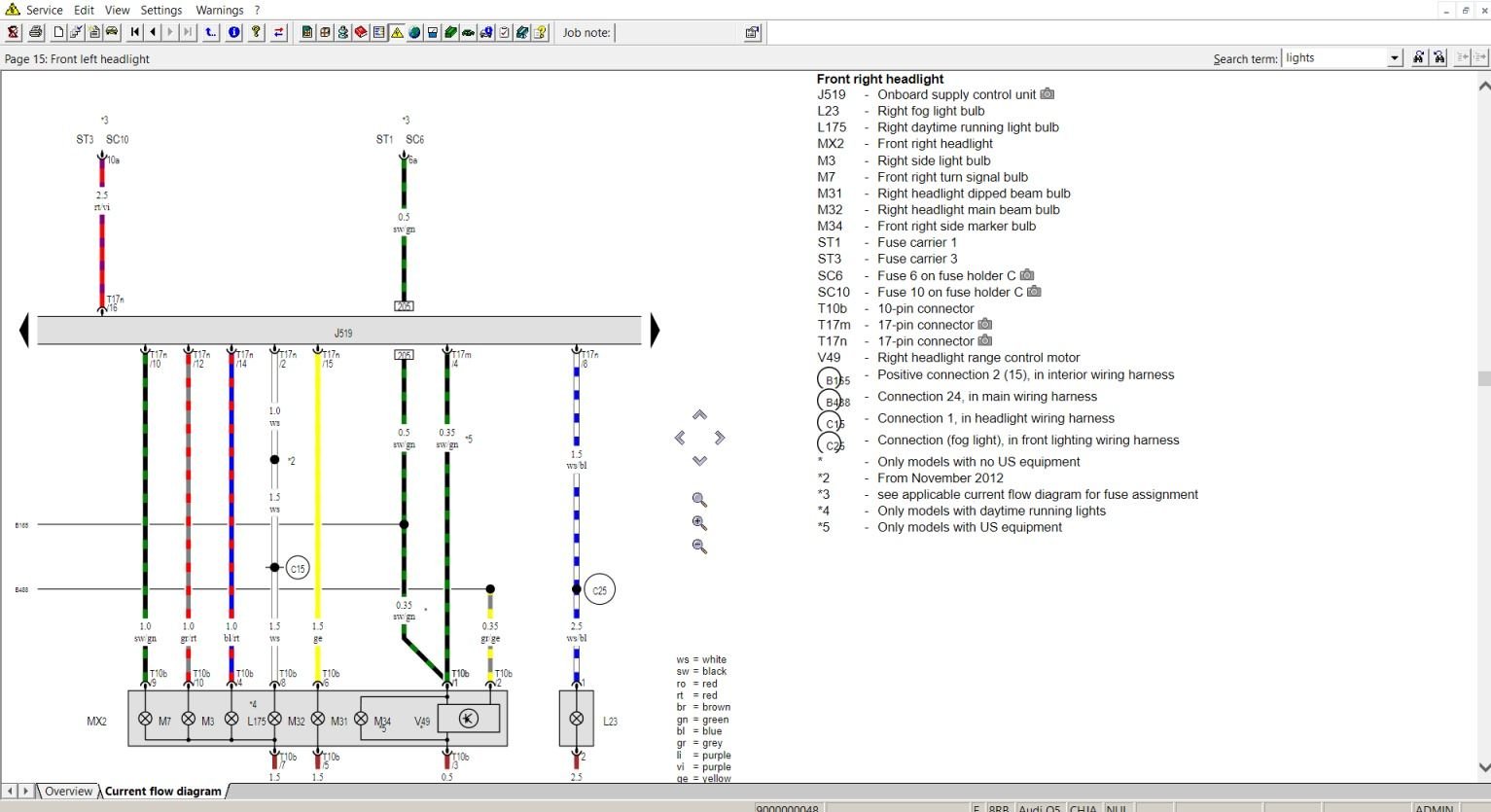The image size is (1491, 812).
Task: Open the blue info circle icon
Action: point(232,32)
